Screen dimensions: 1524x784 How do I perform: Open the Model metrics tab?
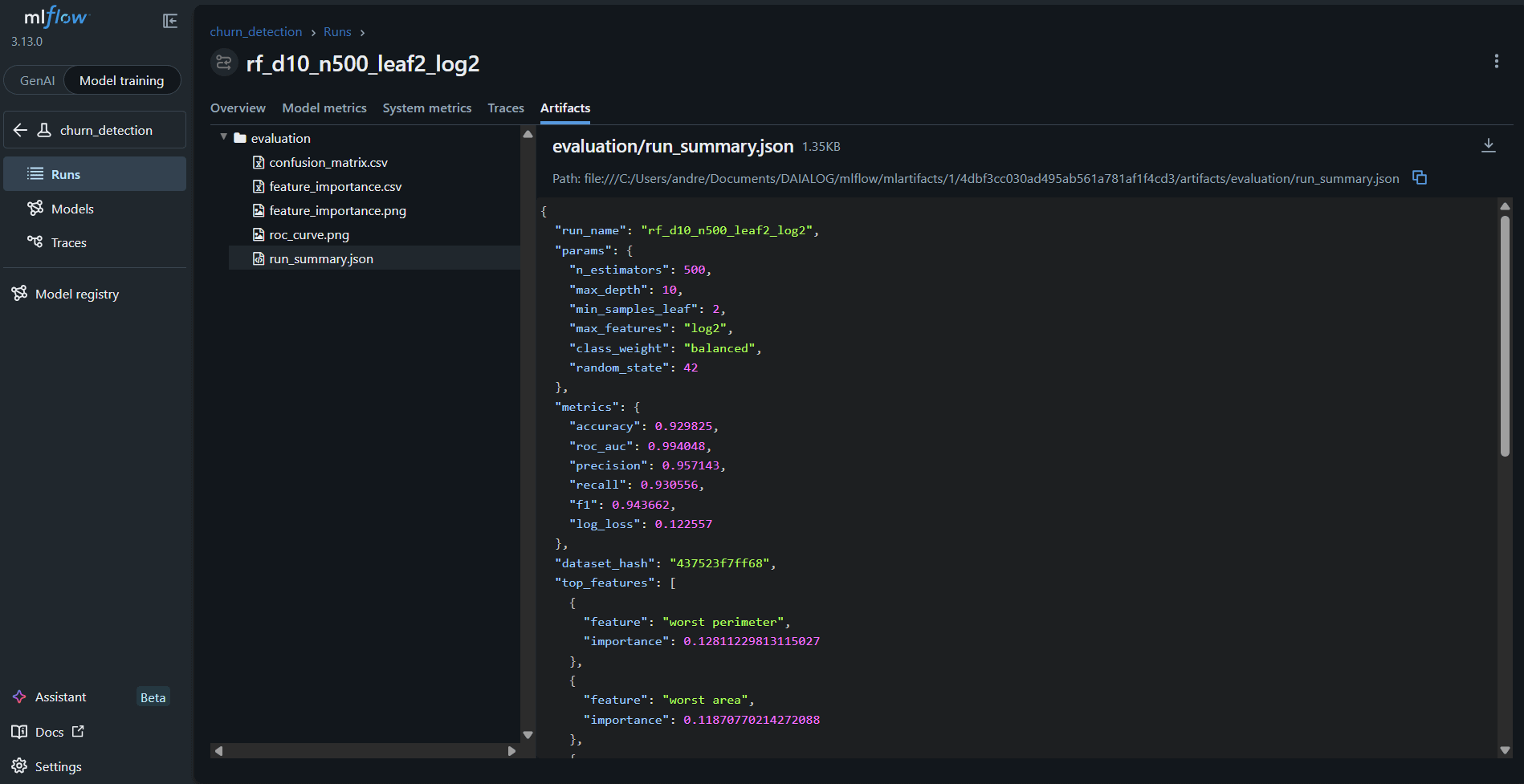(x=324, y=108)
